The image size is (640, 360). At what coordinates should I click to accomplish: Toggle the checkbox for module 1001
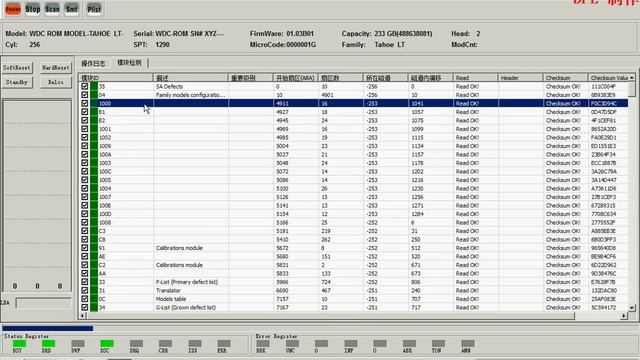pos(84,129)
